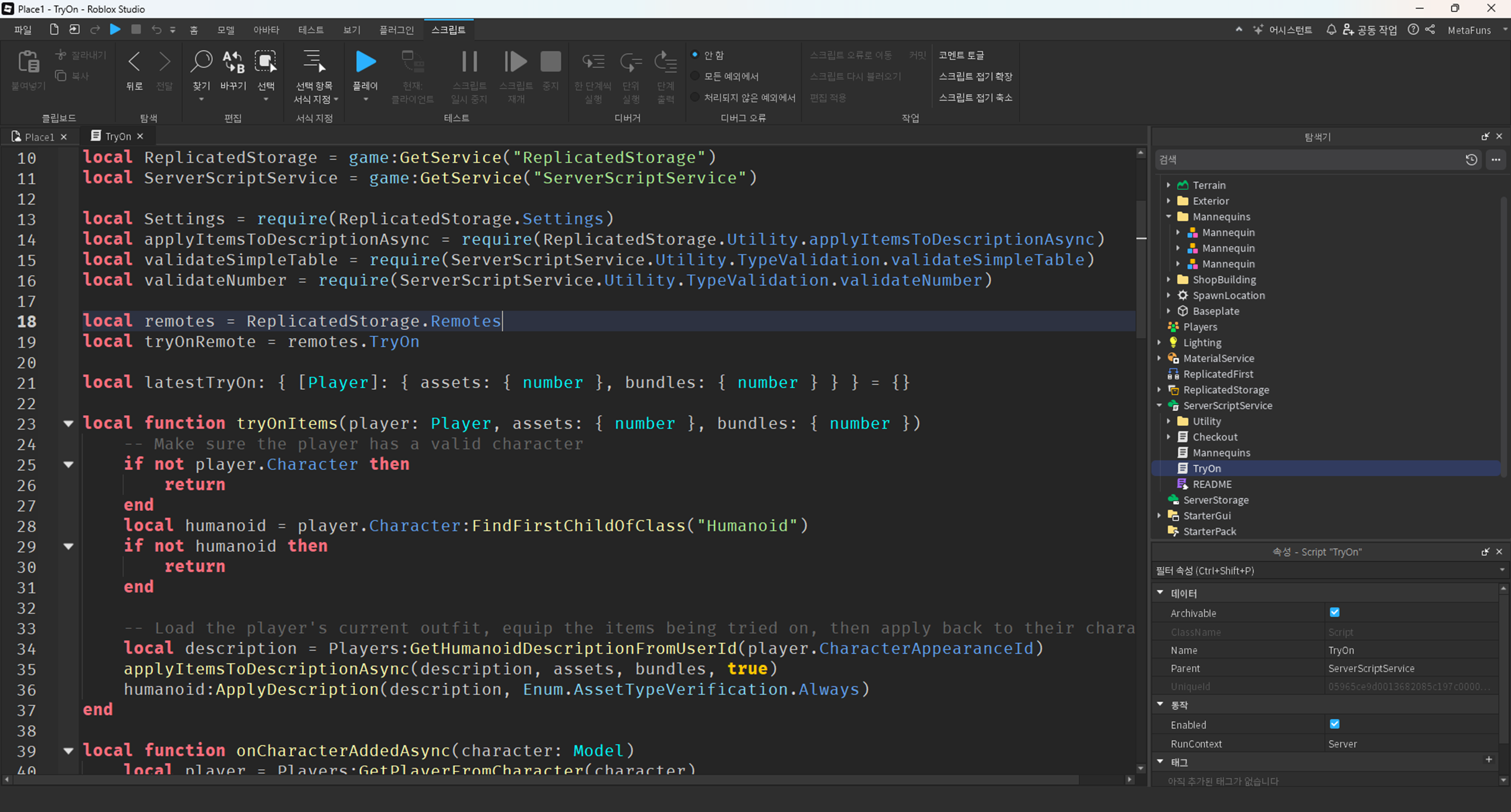This screenshot has width=1511, height=812.
Task: Select the Never (안 함) break option
Action: pyautogui.click(x=695, y=54)
